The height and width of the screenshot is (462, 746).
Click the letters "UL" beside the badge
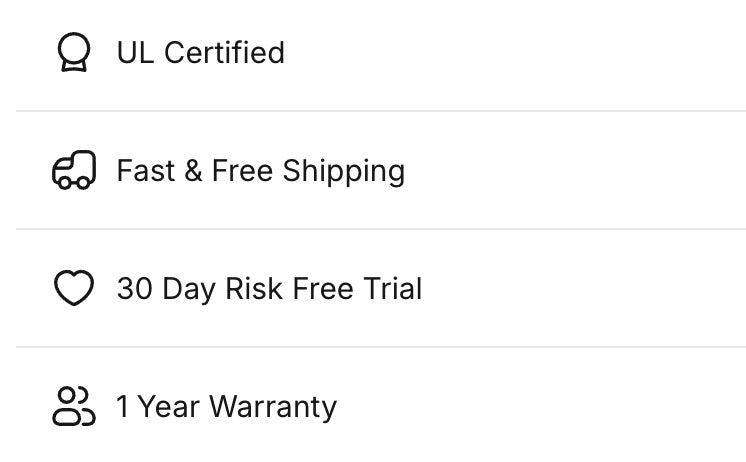135,52
